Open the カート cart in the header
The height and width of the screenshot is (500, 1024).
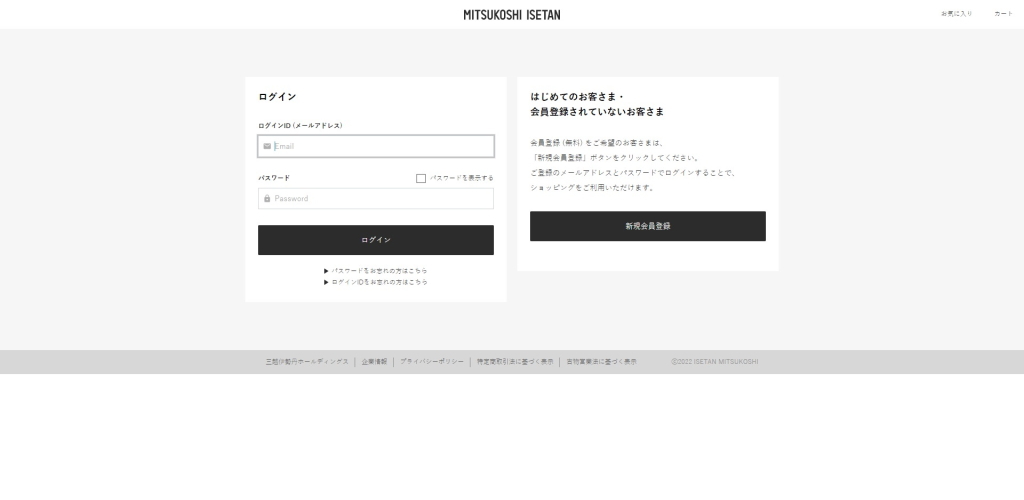[x=1003, y=14]
